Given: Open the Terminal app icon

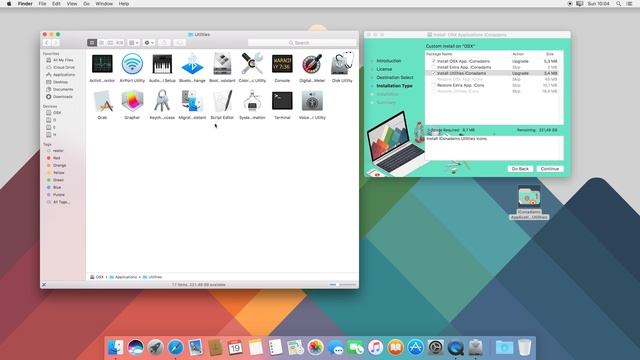Looking at the screenshot, I should pos(282,101).
